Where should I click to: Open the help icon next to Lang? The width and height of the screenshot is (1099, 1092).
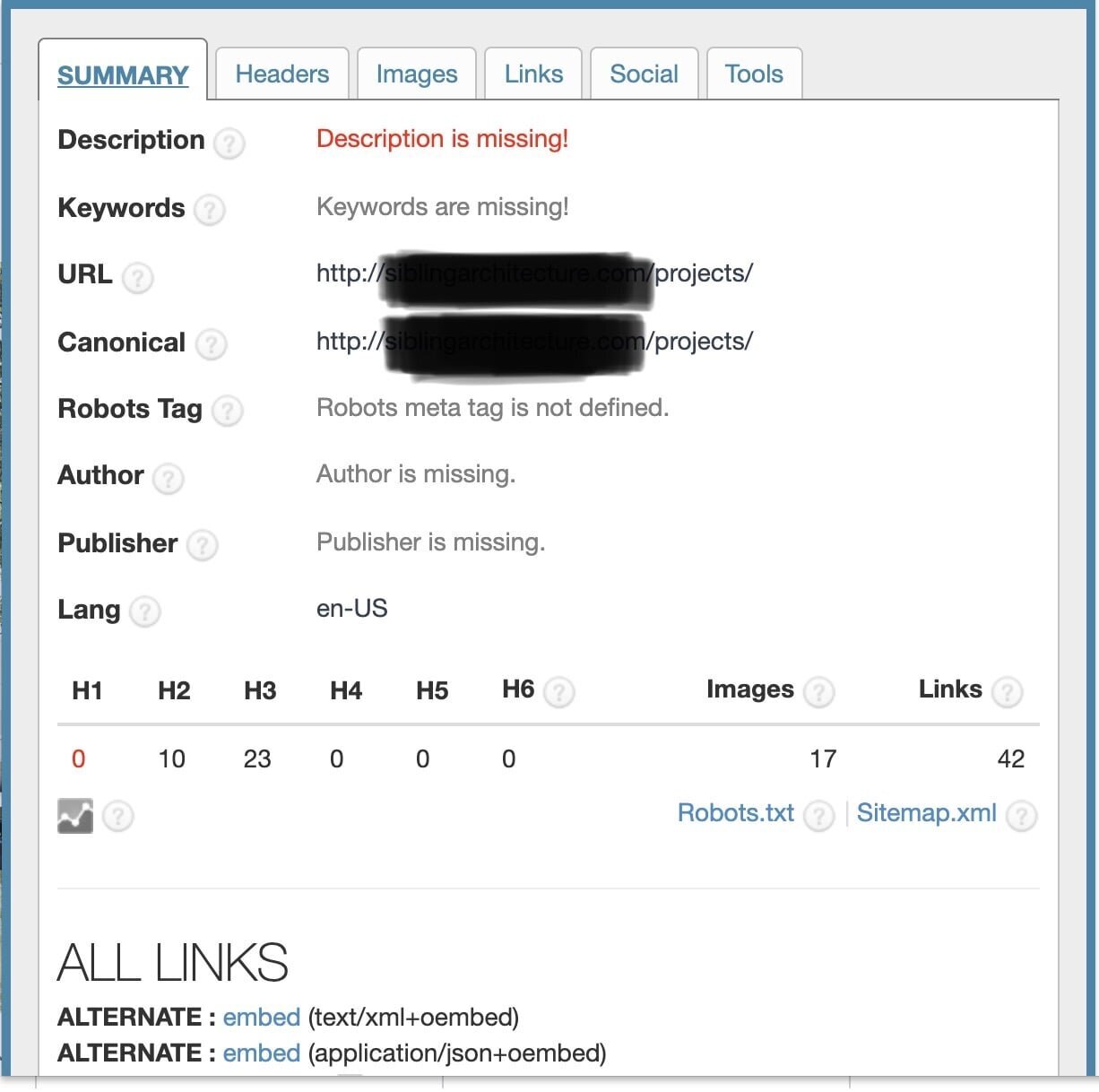pyautogui.click(x=144, y=612)
